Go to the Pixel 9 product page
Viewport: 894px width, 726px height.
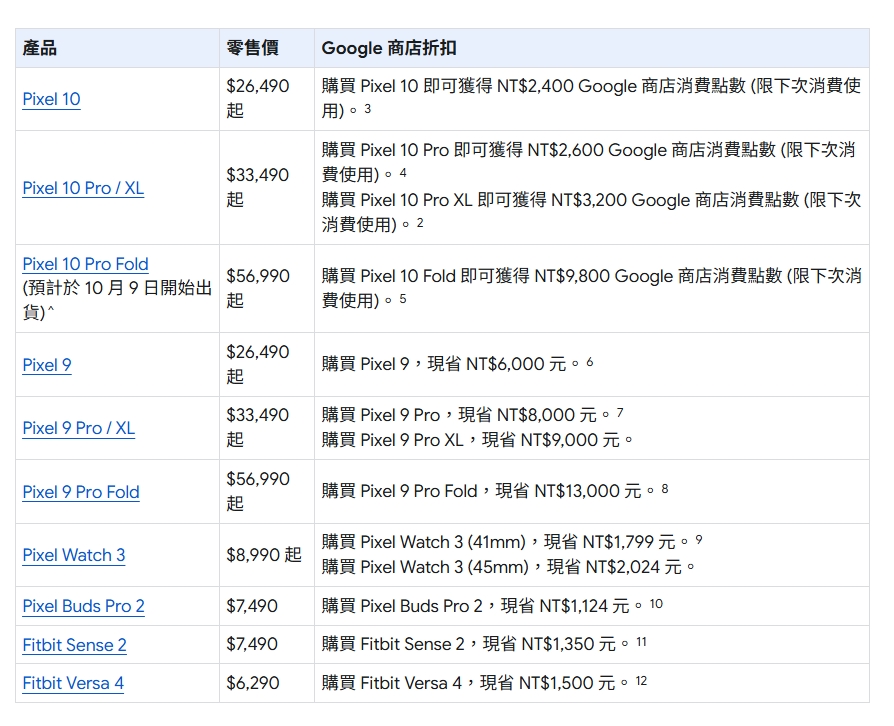(x=47, y=365)
